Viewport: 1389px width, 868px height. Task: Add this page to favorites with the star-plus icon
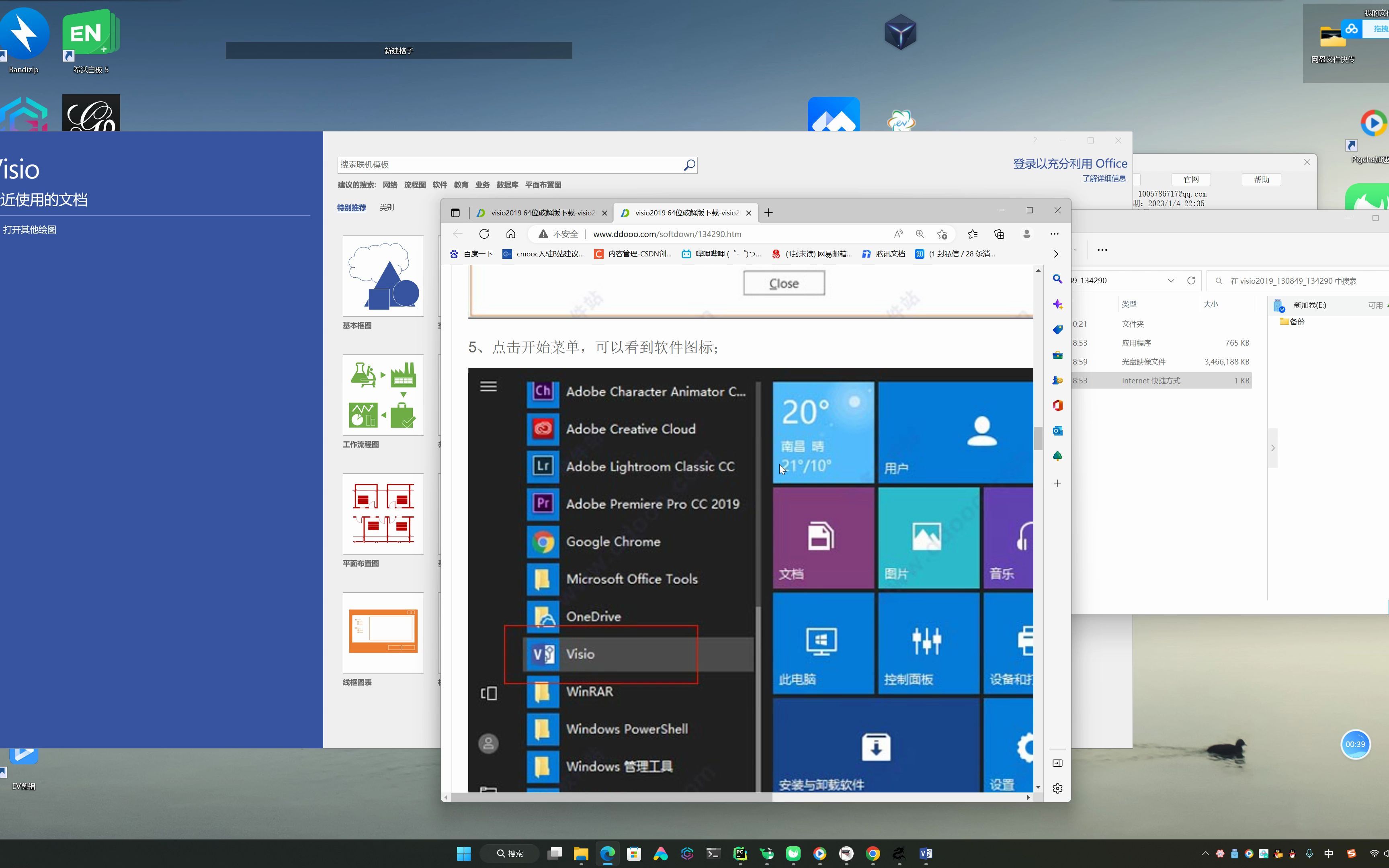click(x=942, y=233)
